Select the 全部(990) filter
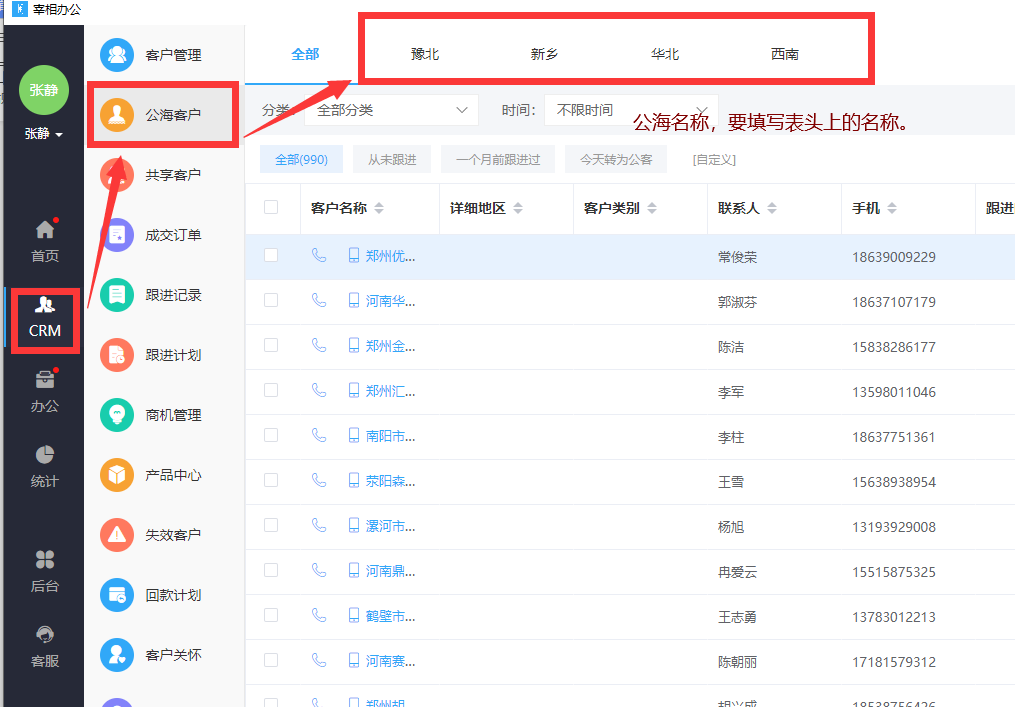1015x707 pixels. tap(301, 159)
